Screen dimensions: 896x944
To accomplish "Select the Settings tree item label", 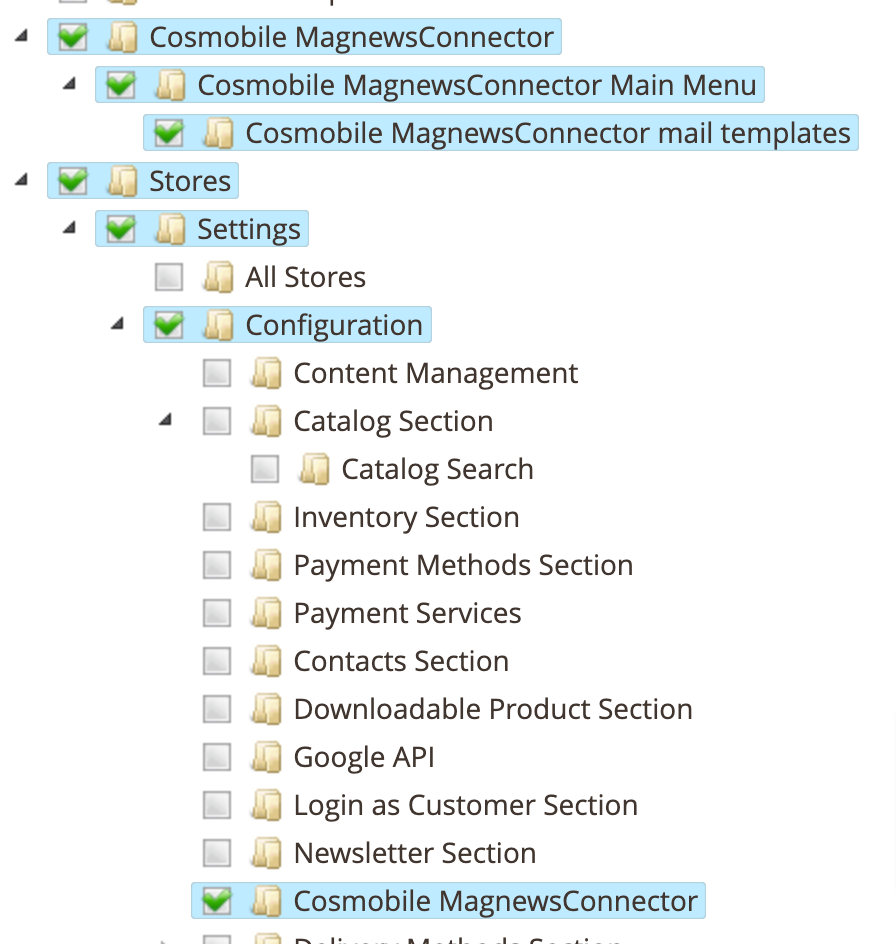I will 249,230.
